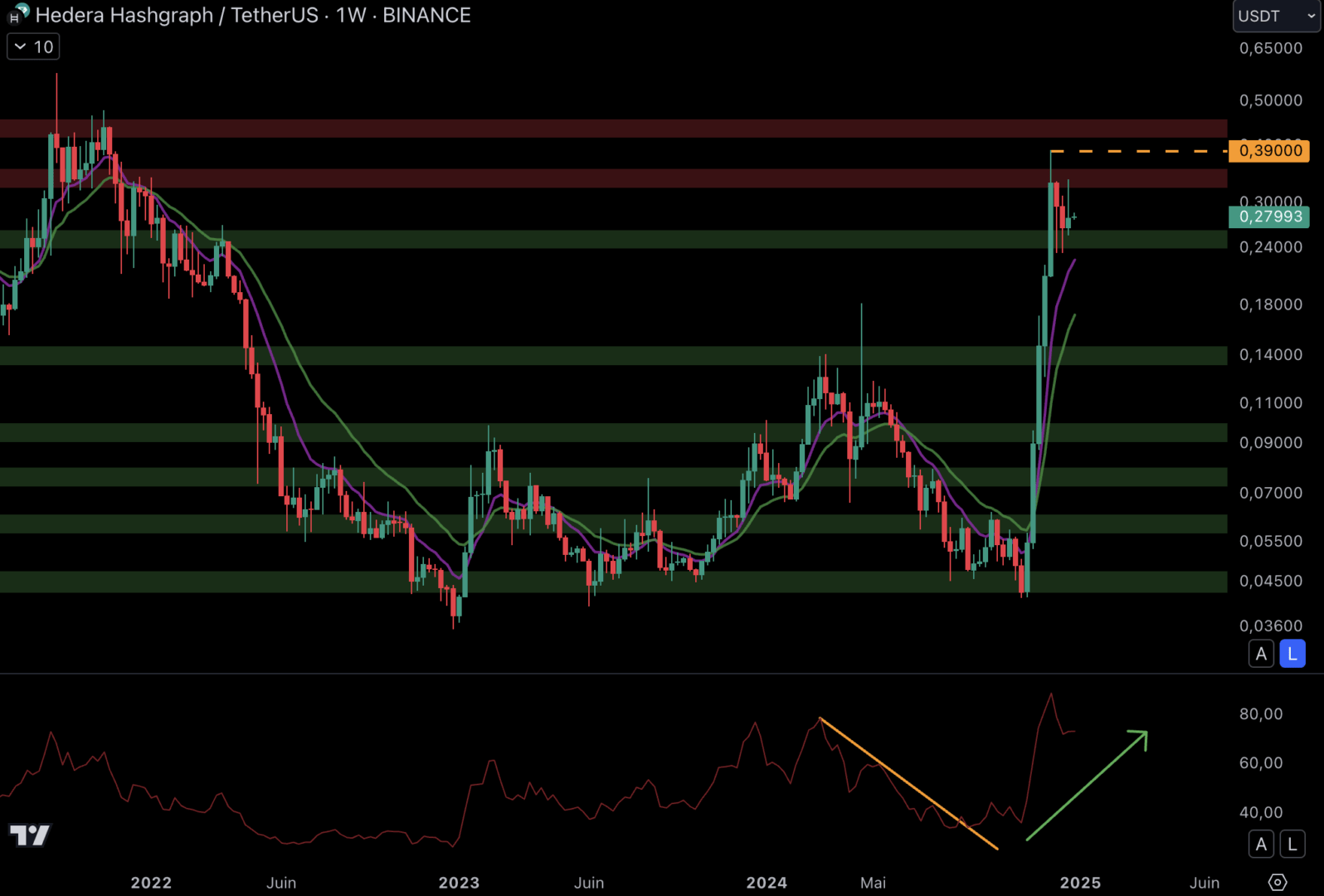Select the orange trendline in RSI pane
The image size is (1324, 896).
[908, 783]
